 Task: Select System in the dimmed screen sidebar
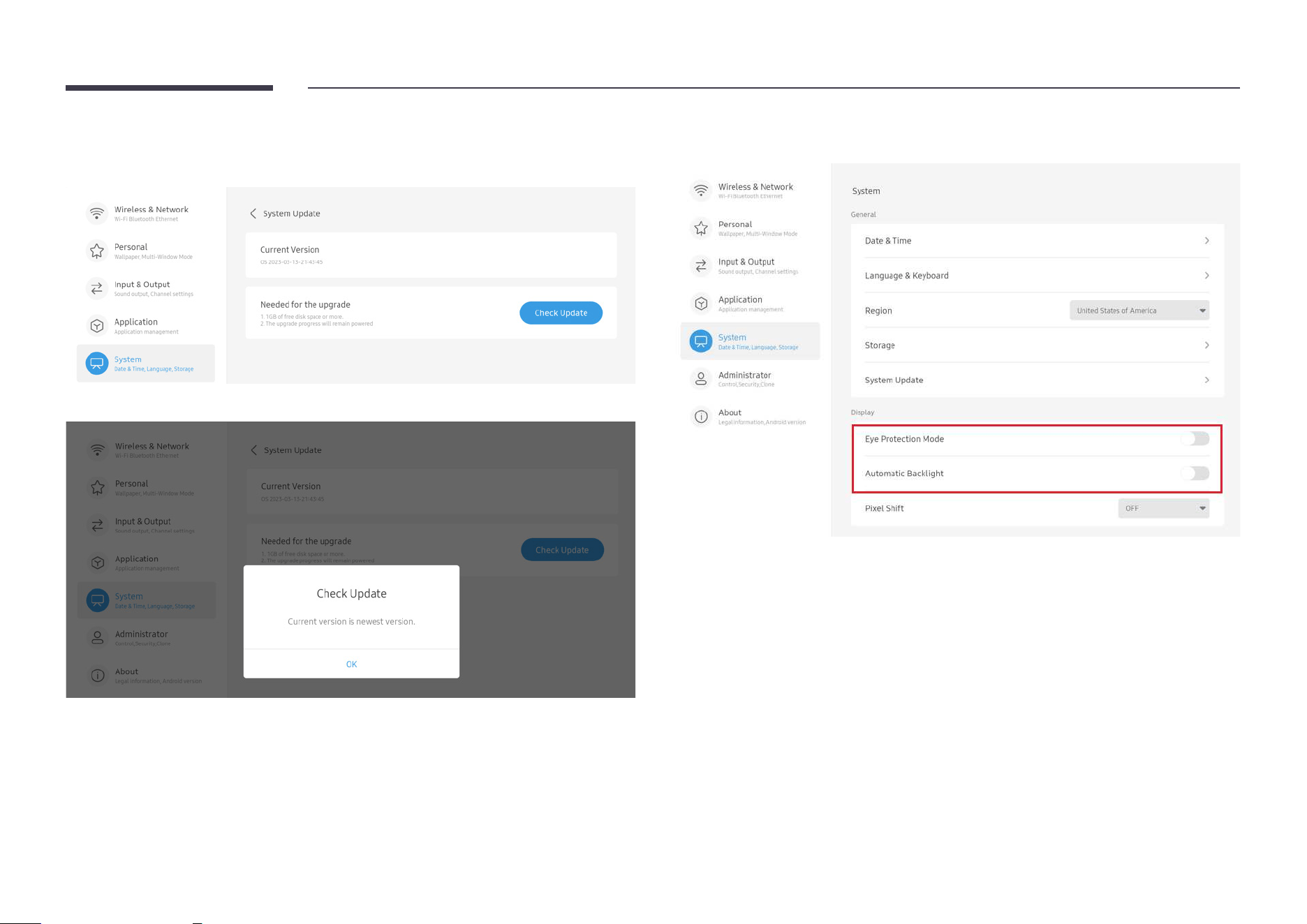(147, 600)
